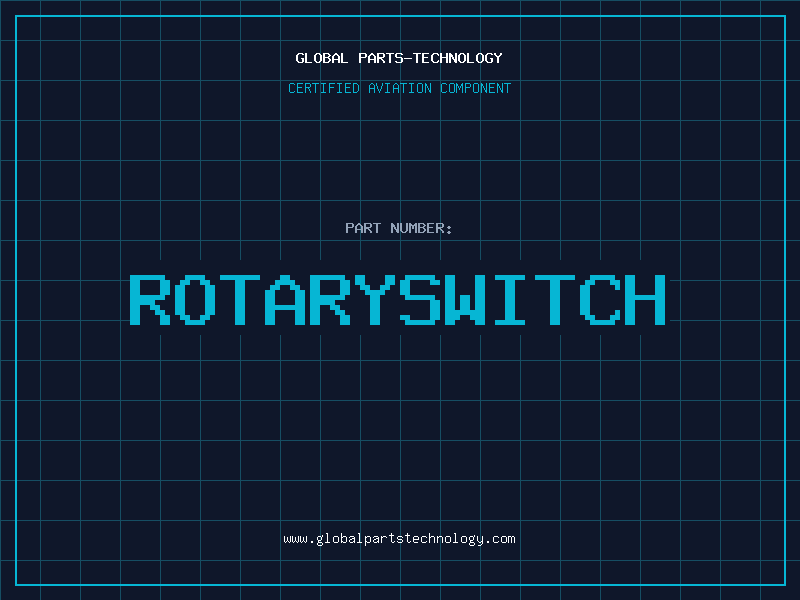Select the letter W in ROTARYSWITCH

pos(466,299)
